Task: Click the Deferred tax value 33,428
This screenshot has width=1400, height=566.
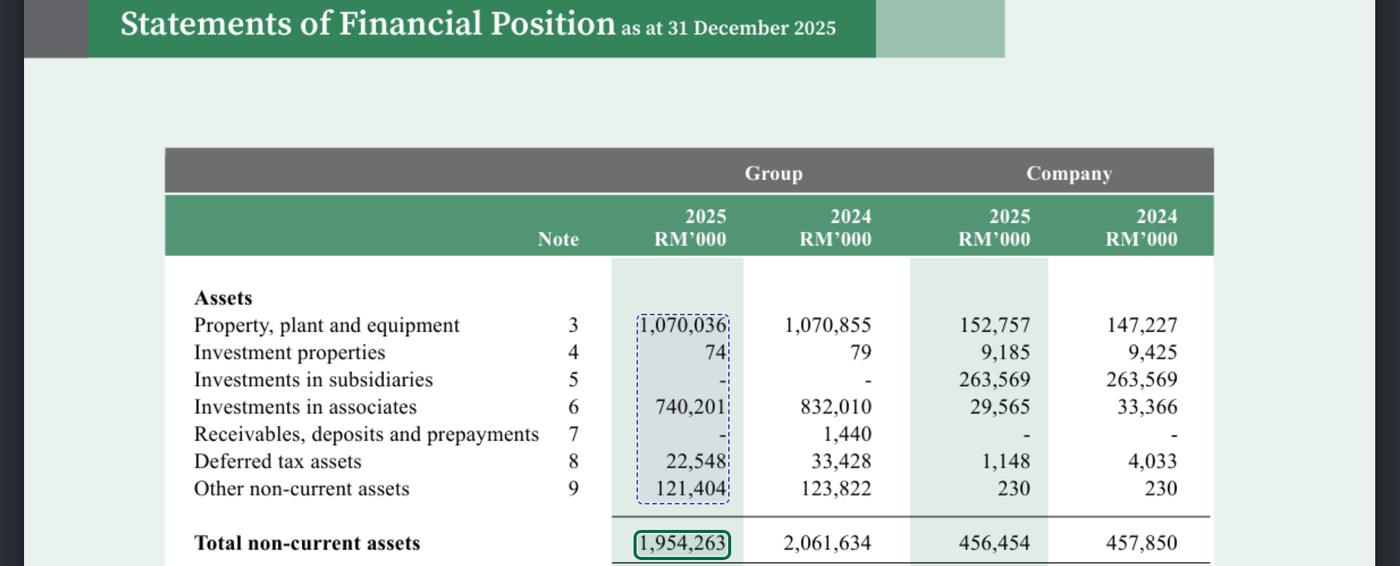Action: [841, 462]
